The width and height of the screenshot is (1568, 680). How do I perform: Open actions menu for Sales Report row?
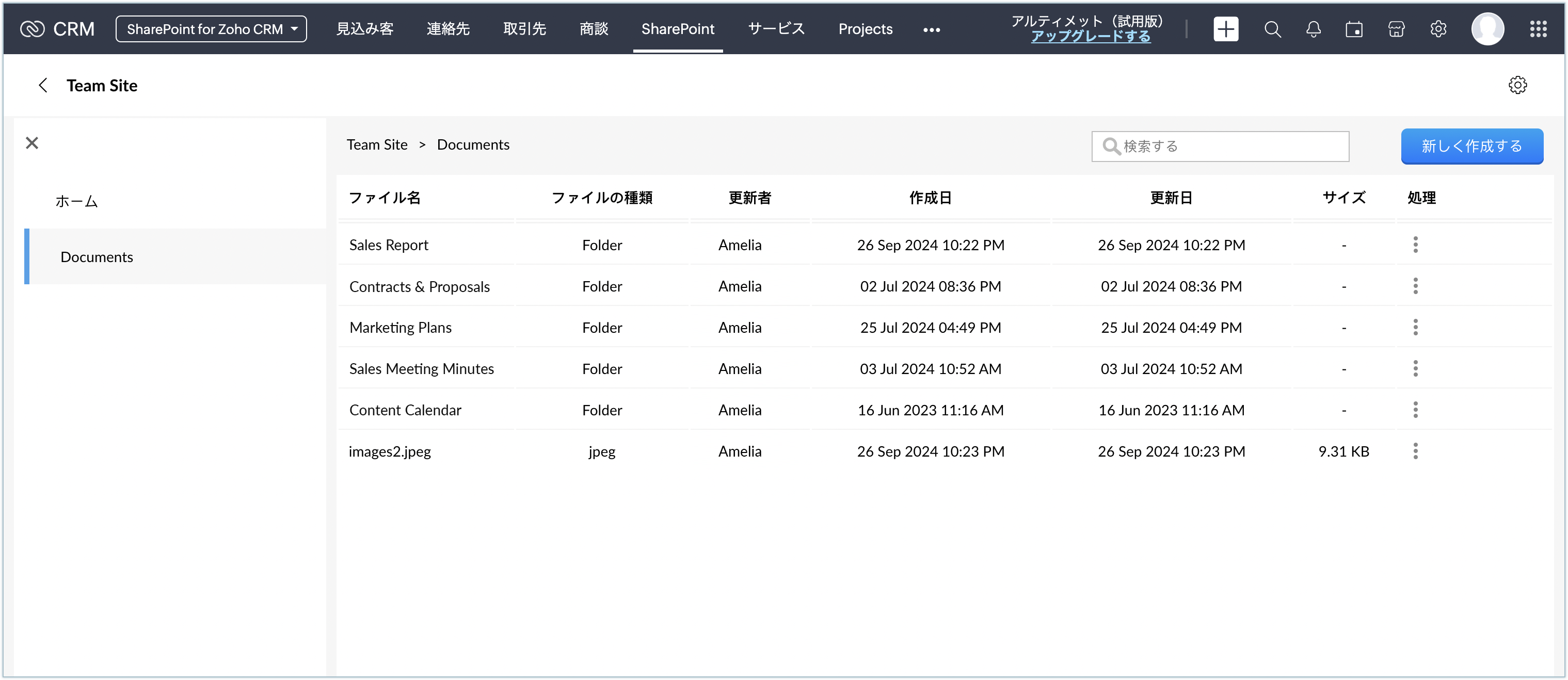(x=1415, y=245)
